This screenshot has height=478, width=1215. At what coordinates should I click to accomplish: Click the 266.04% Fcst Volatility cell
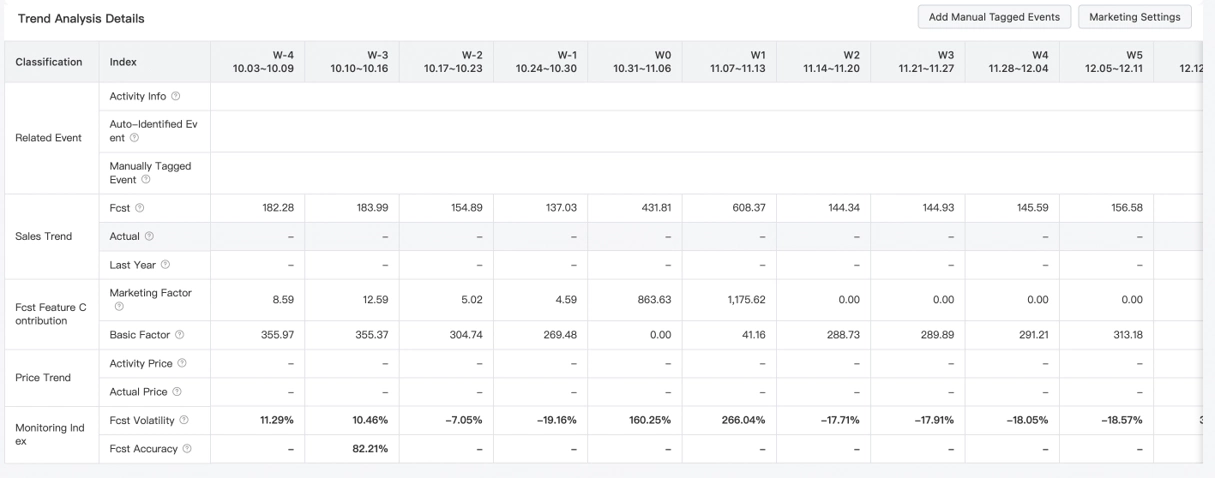(x=743, y=420)
